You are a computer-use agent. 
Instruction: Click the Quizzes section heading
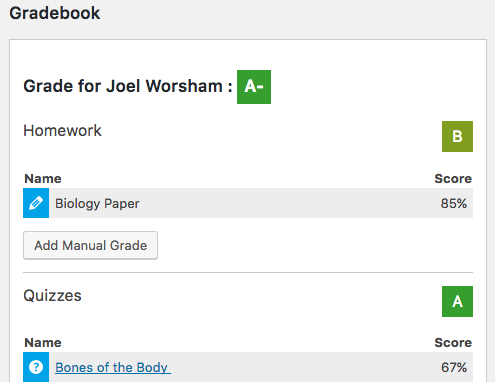tap(52, 295)
